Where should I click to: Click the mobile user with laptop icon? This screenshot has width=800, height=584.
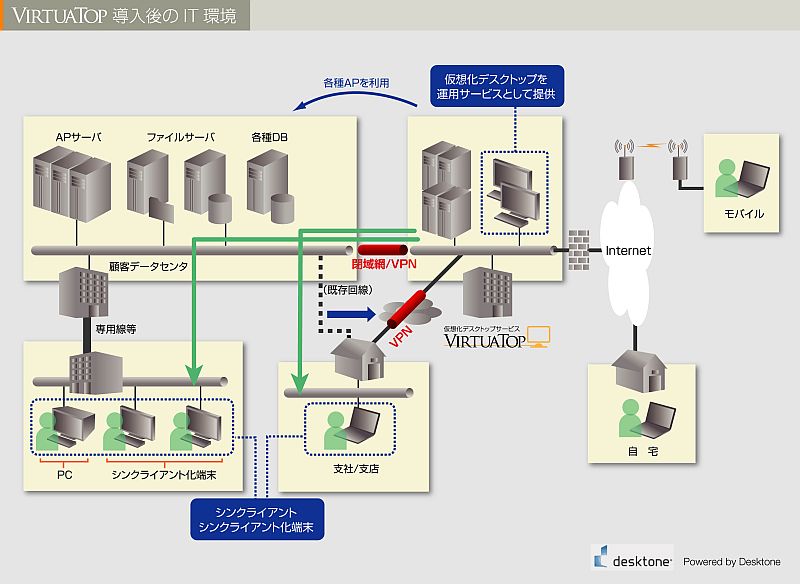[742, 179]
